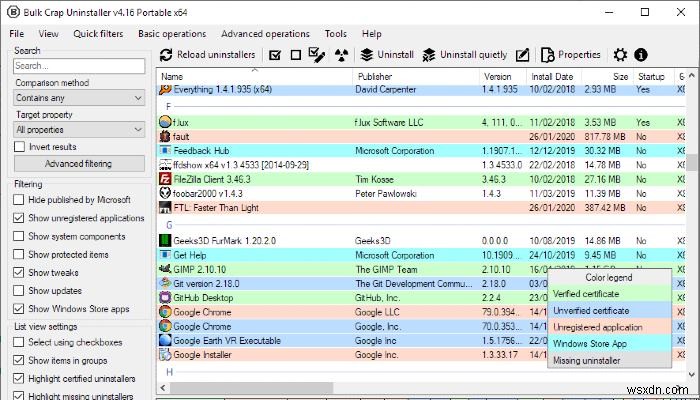The image size is (700, 400).
Task: Toggle Show items in groups checkbox
Action: (19, 360)
